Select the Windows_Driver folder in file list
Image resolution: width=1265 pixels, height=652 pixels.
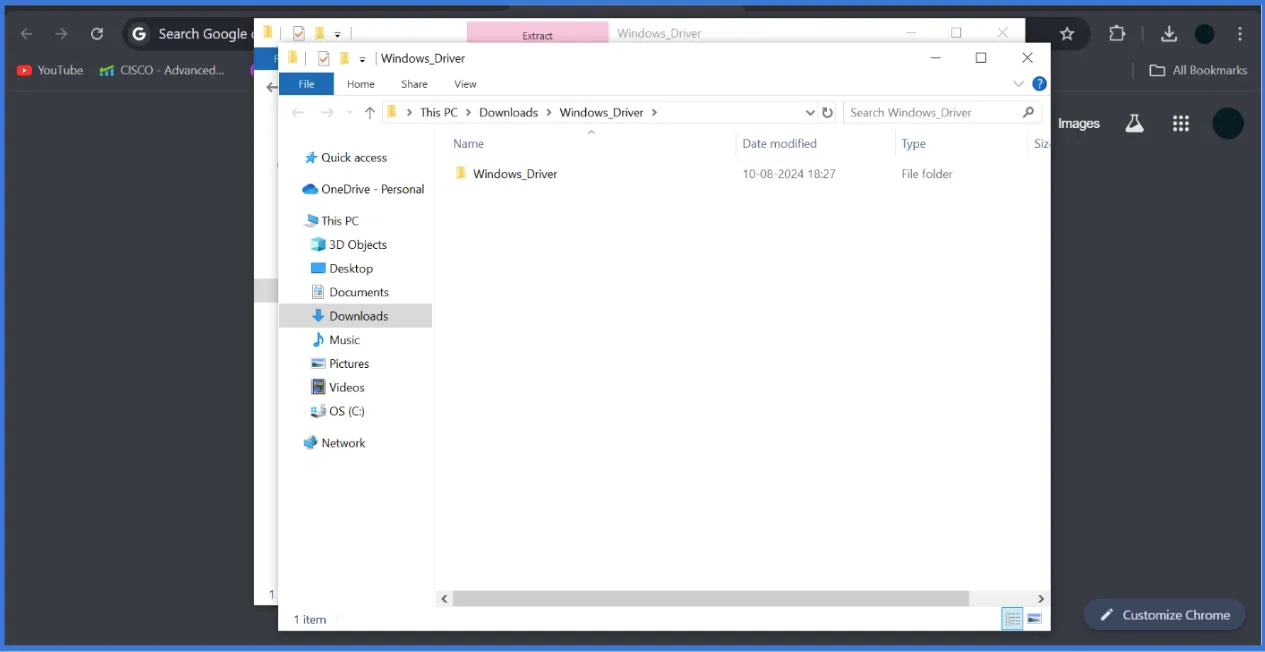click(x=515, y=174)
